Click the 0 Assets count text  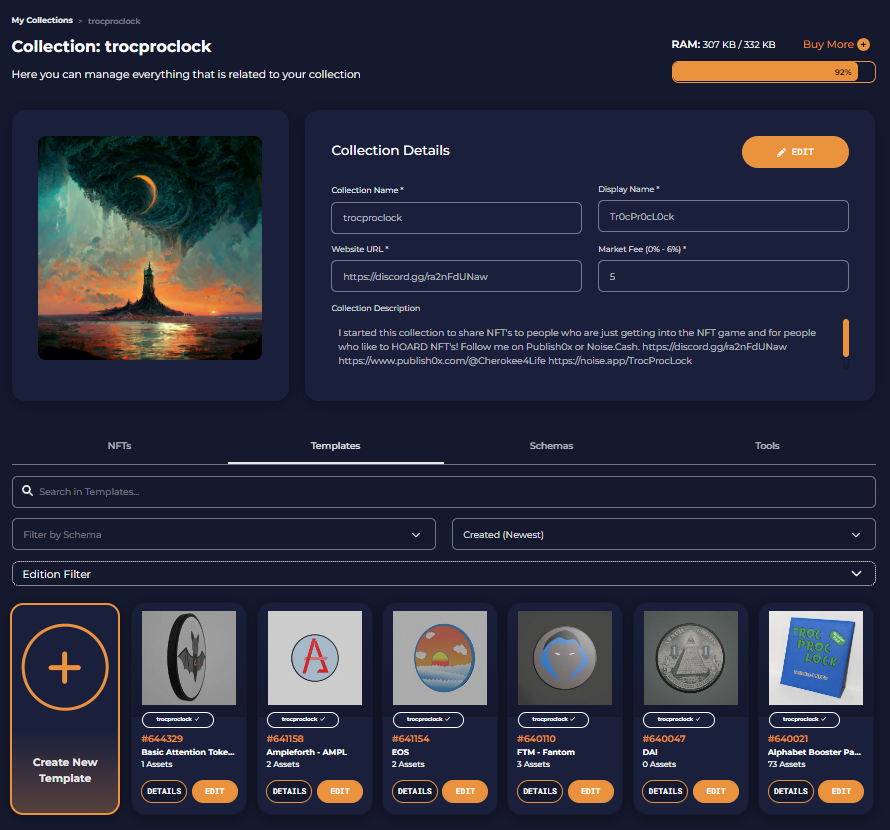tap(659, 764)
